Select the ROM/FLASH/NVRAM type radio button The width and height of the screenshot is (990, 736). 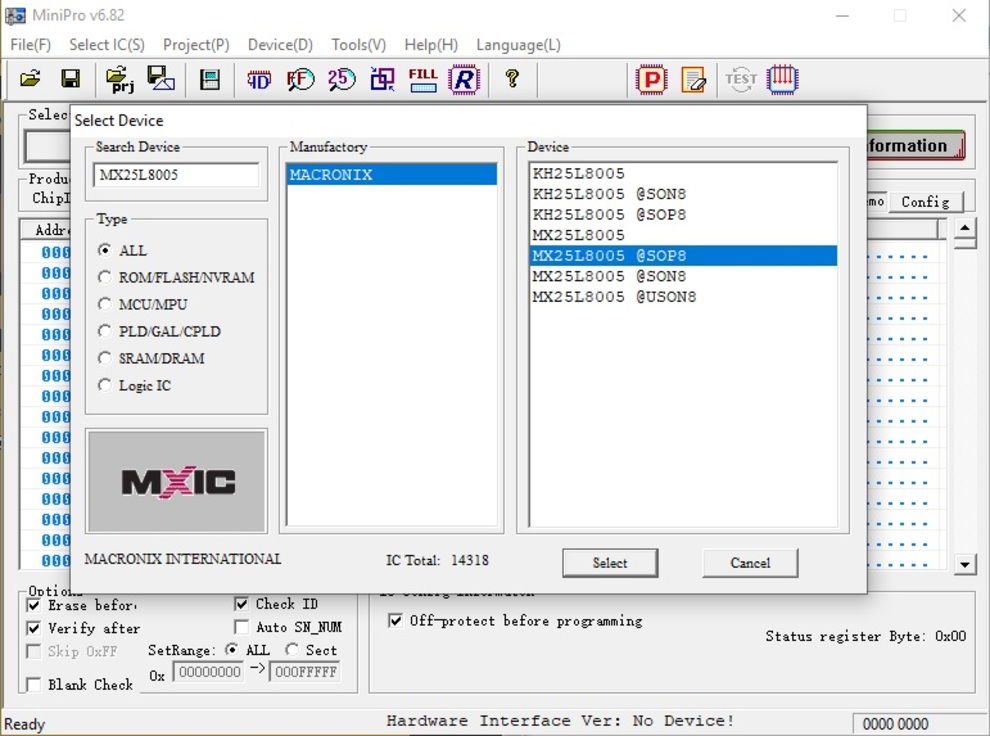click(105, 277)
